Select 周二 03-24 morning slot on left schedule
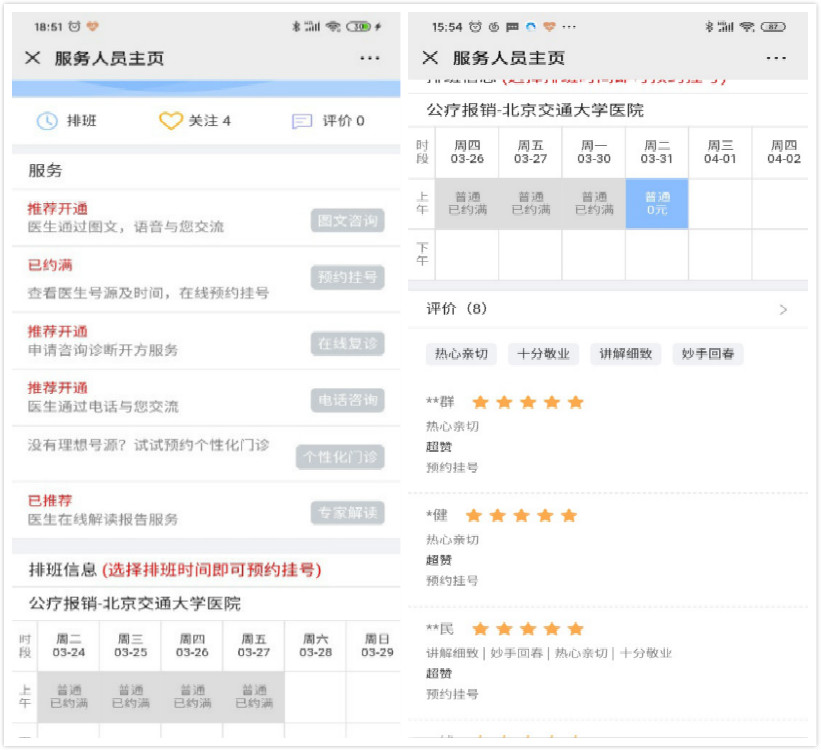Viewport: 821px width, 750px height. pos(69,696)
